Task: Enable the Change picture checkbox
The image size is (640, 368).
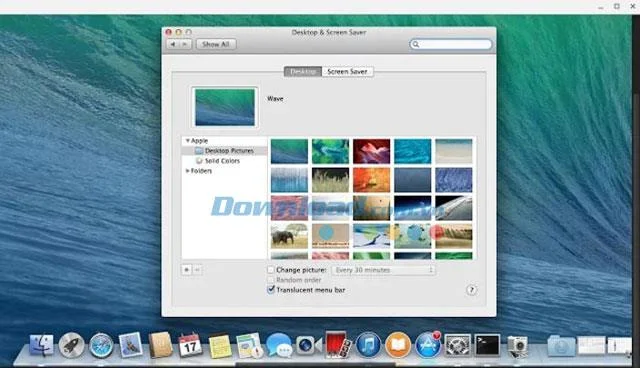Action: pos(271,270)
